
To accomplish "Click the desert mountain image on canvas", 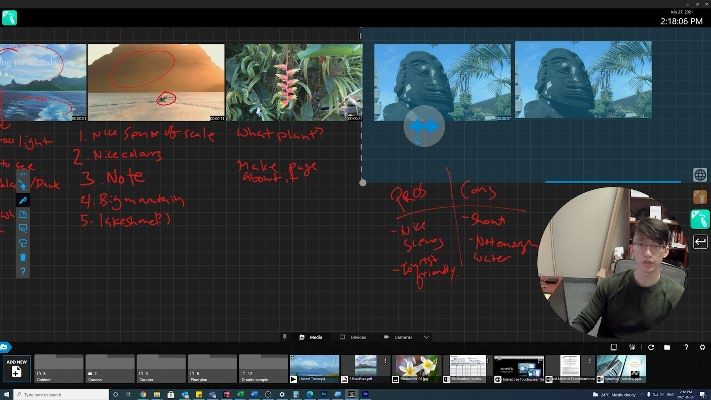I will 156,82.
